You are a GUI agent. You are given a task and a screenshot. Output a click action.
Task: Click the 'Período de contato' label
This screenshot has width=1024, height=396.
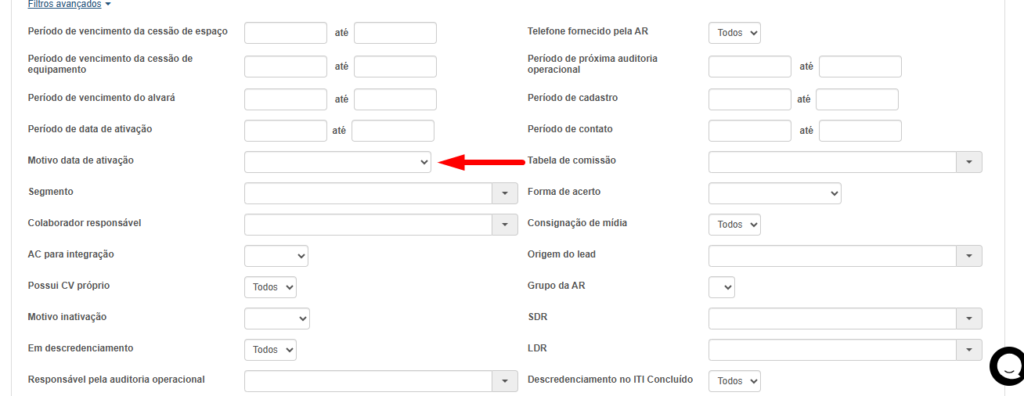(x=570, y=129)
